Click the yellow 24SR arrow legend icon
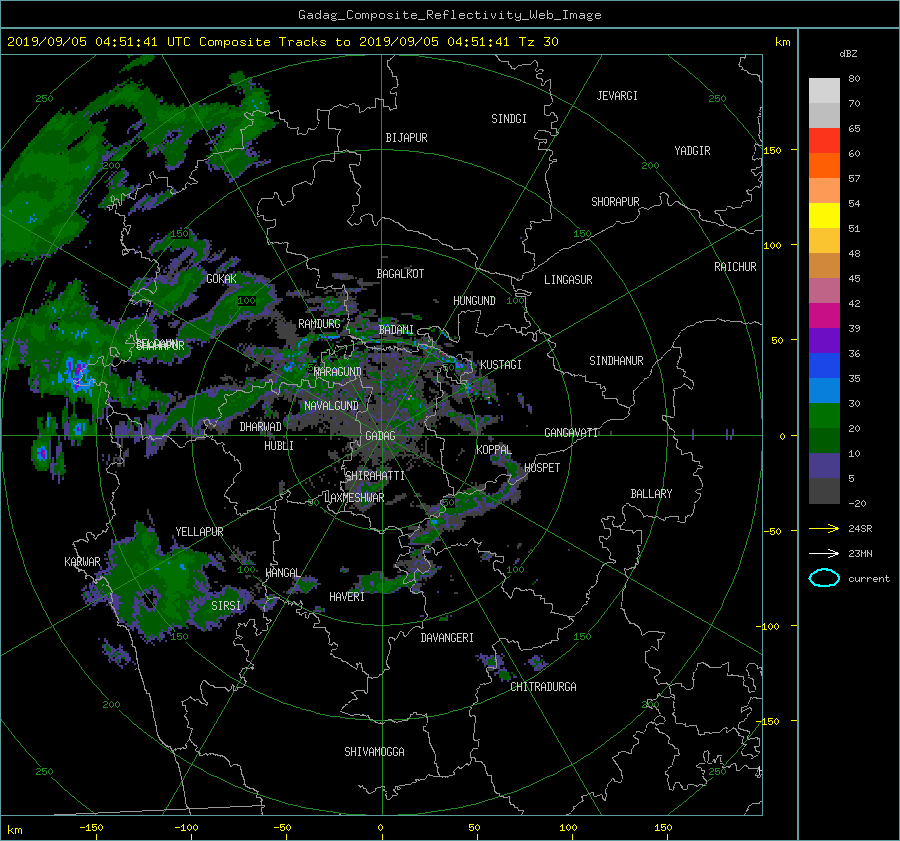Viewport: 900px width, 841px height. (x=824, y=528)
